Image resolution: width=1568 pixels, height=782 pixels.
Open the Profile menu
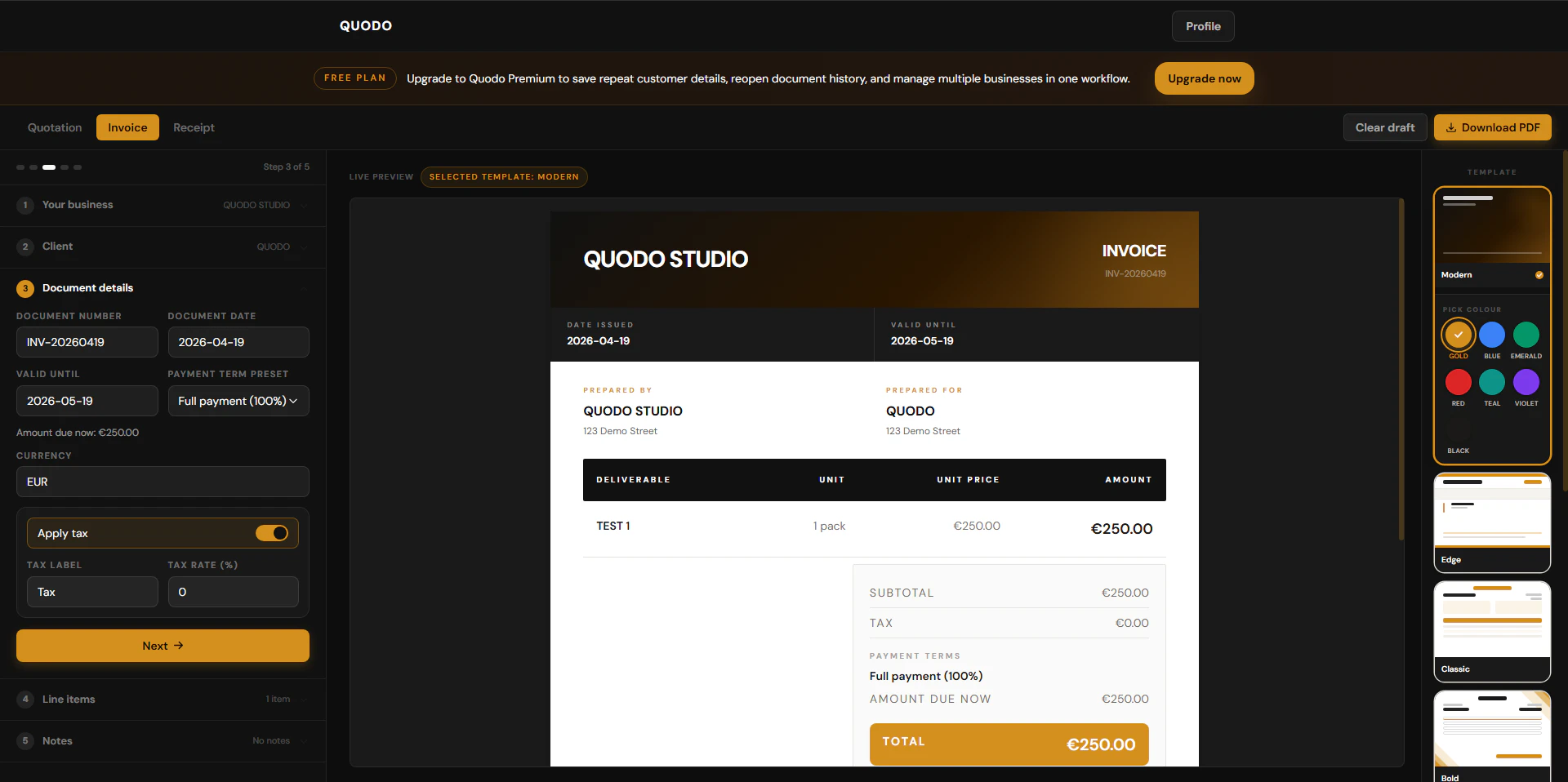[1203, 26]
